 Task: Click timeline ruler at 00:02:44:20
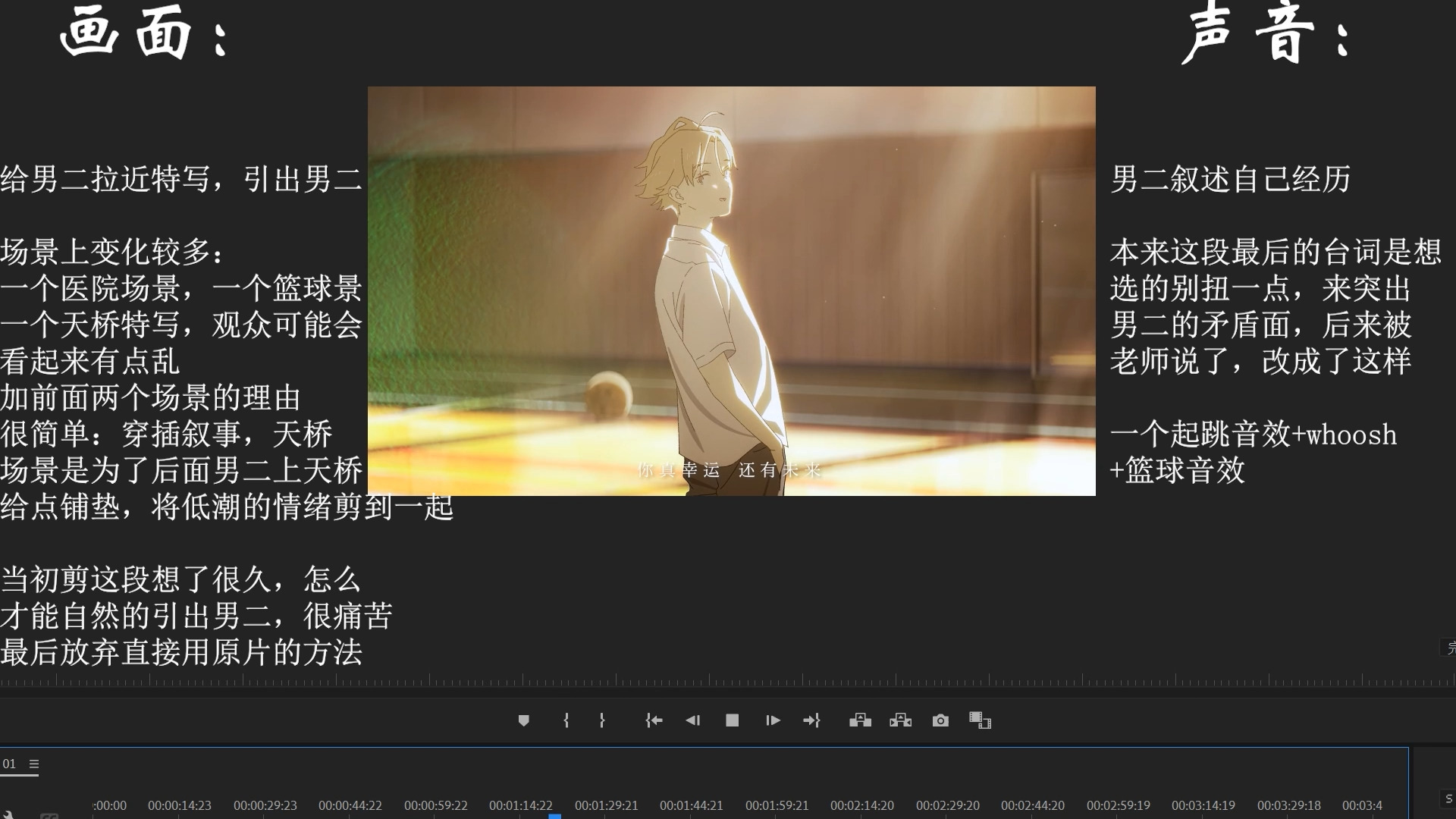tap(1033, 805)
